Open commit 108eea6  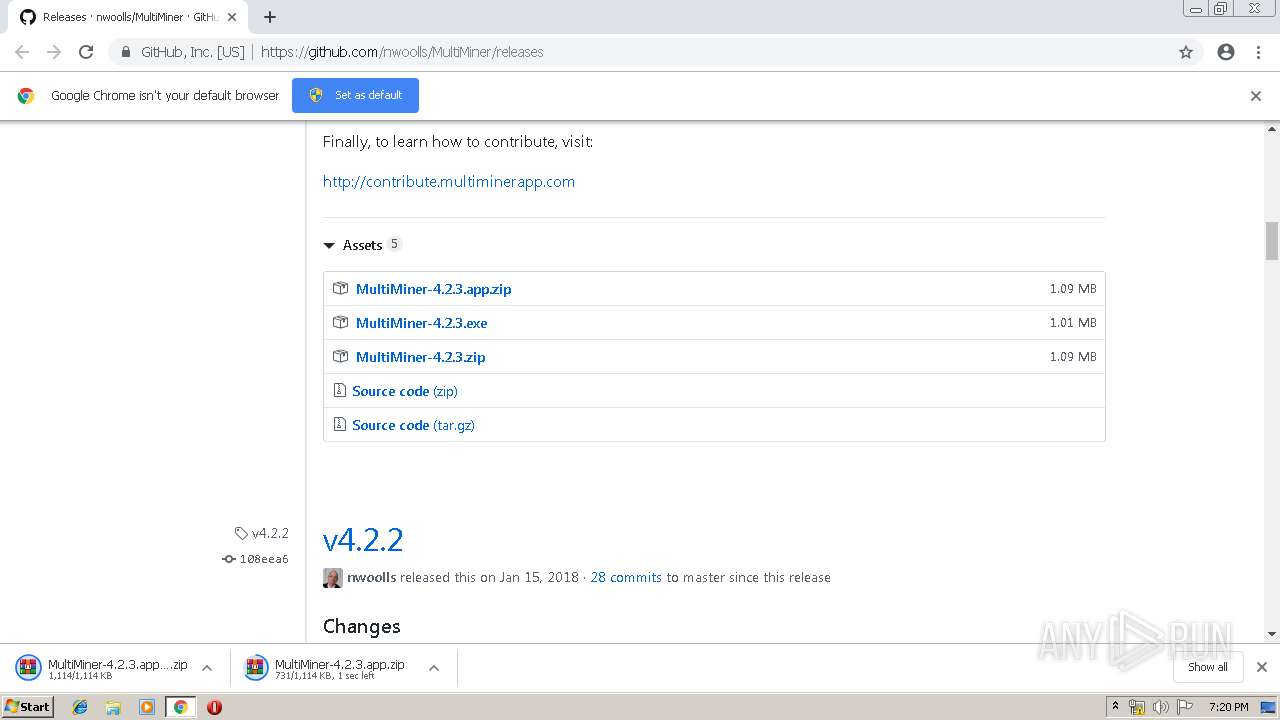(256, 559)
